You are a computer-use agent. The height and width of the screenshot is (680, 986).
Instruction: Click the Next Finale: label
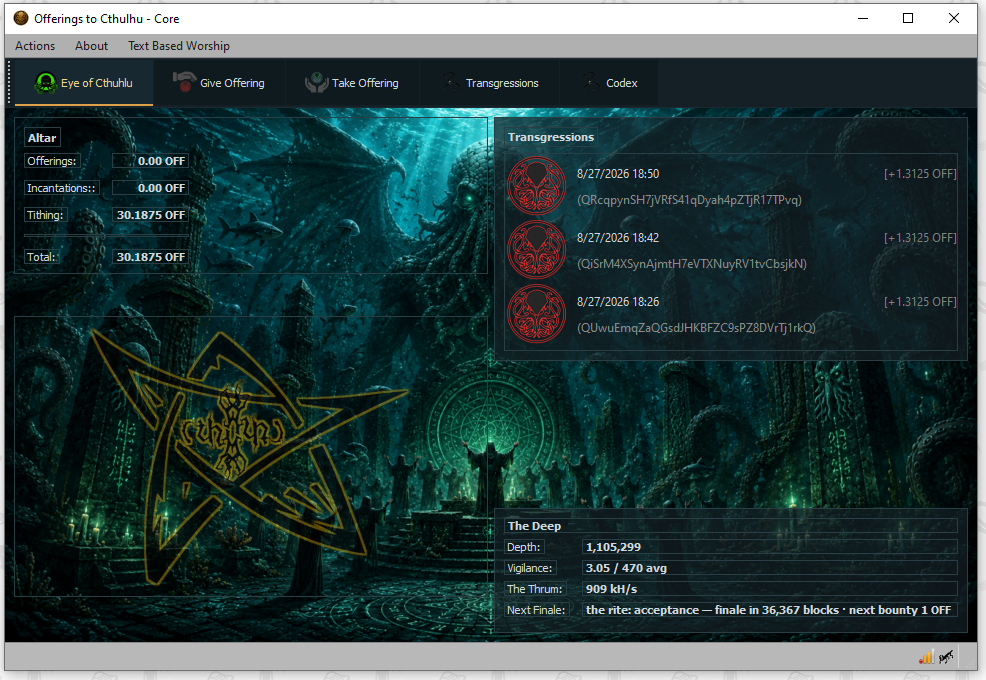(x=536, y=610)
